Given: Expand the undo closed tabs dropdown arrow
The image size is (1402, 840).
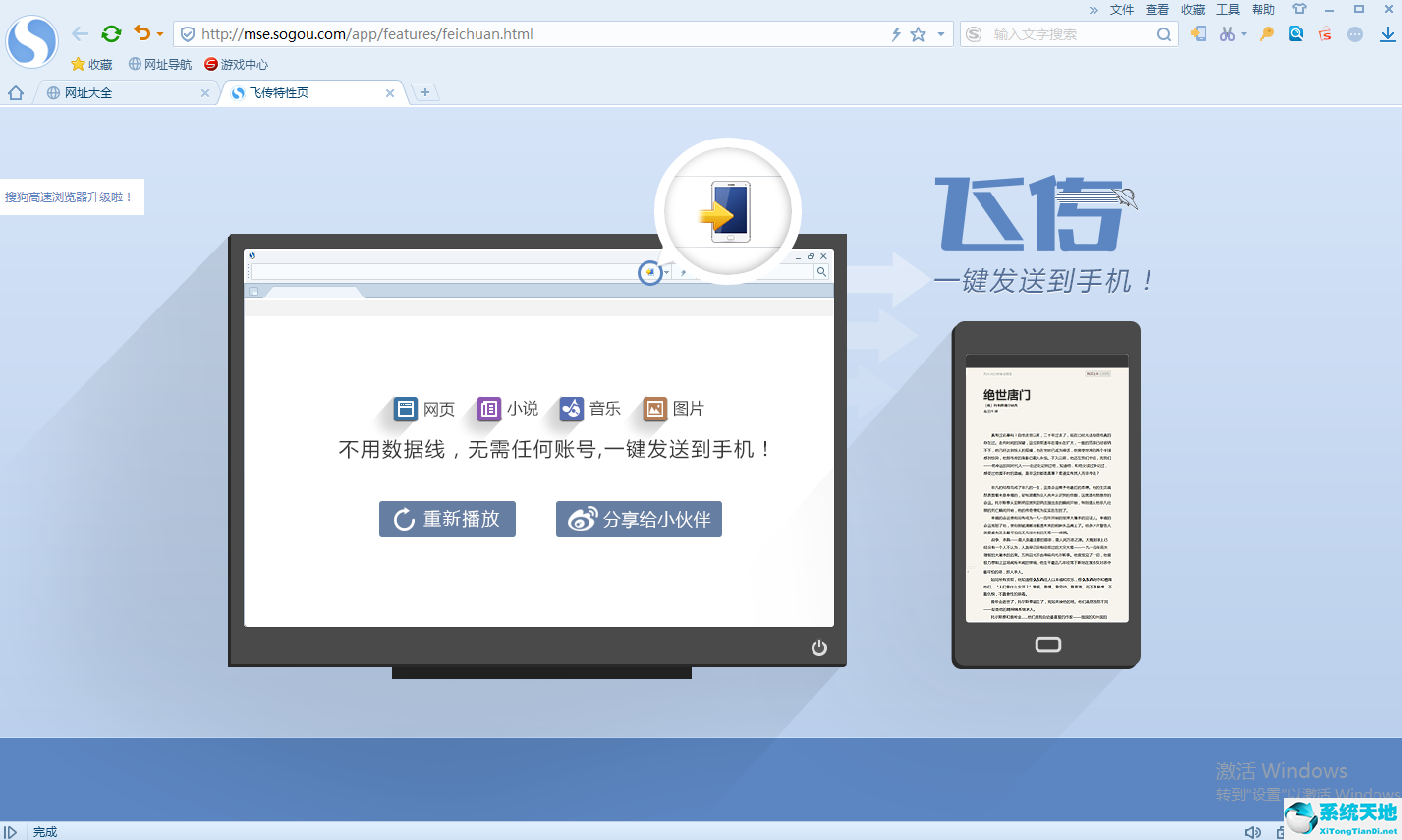Looking at the screenshot, I should [160, 34].
